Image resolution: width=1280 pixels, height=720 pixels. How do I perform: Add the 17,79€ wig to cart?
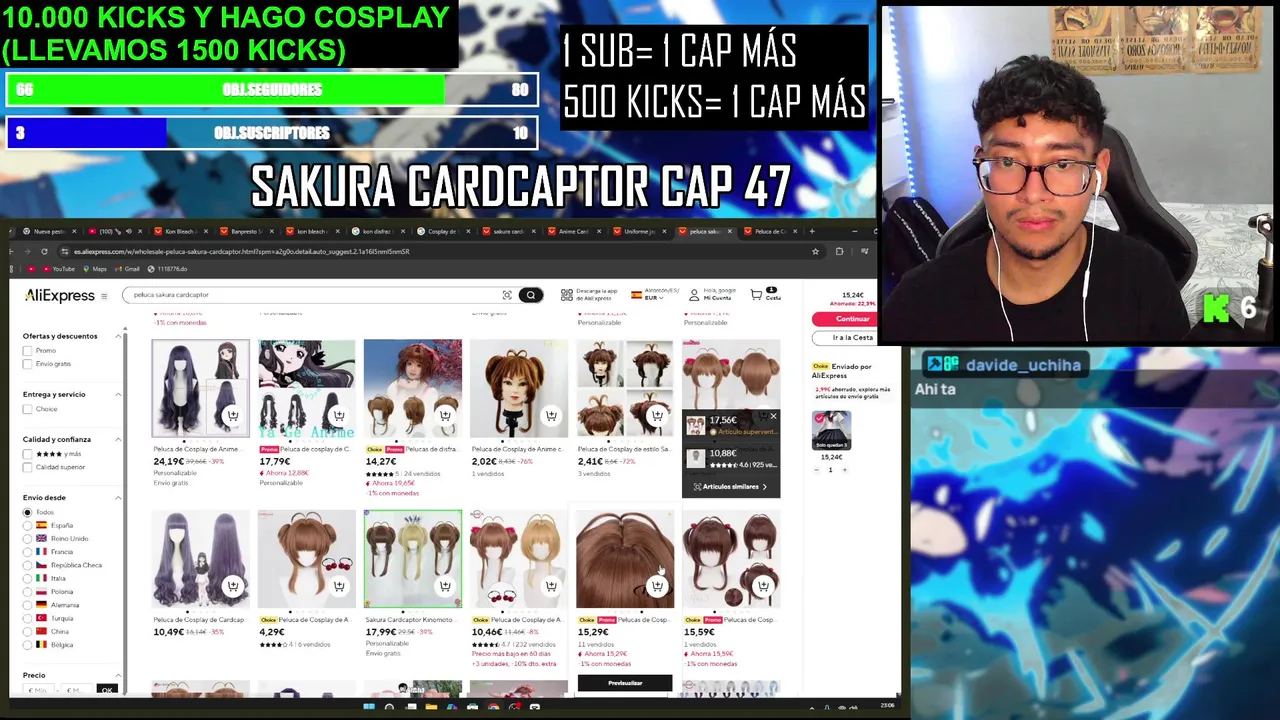pos(339,415)
